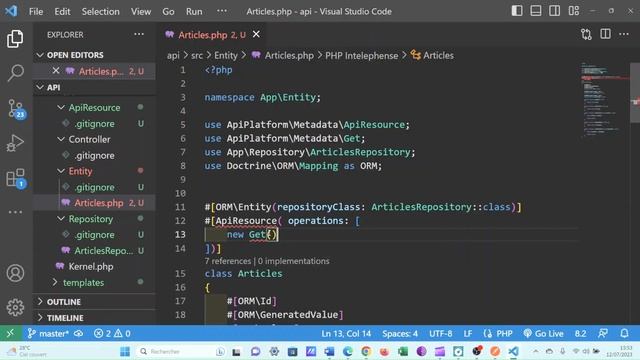
Task: Click the feedback icon in the status bar
Action: (603, 333)
